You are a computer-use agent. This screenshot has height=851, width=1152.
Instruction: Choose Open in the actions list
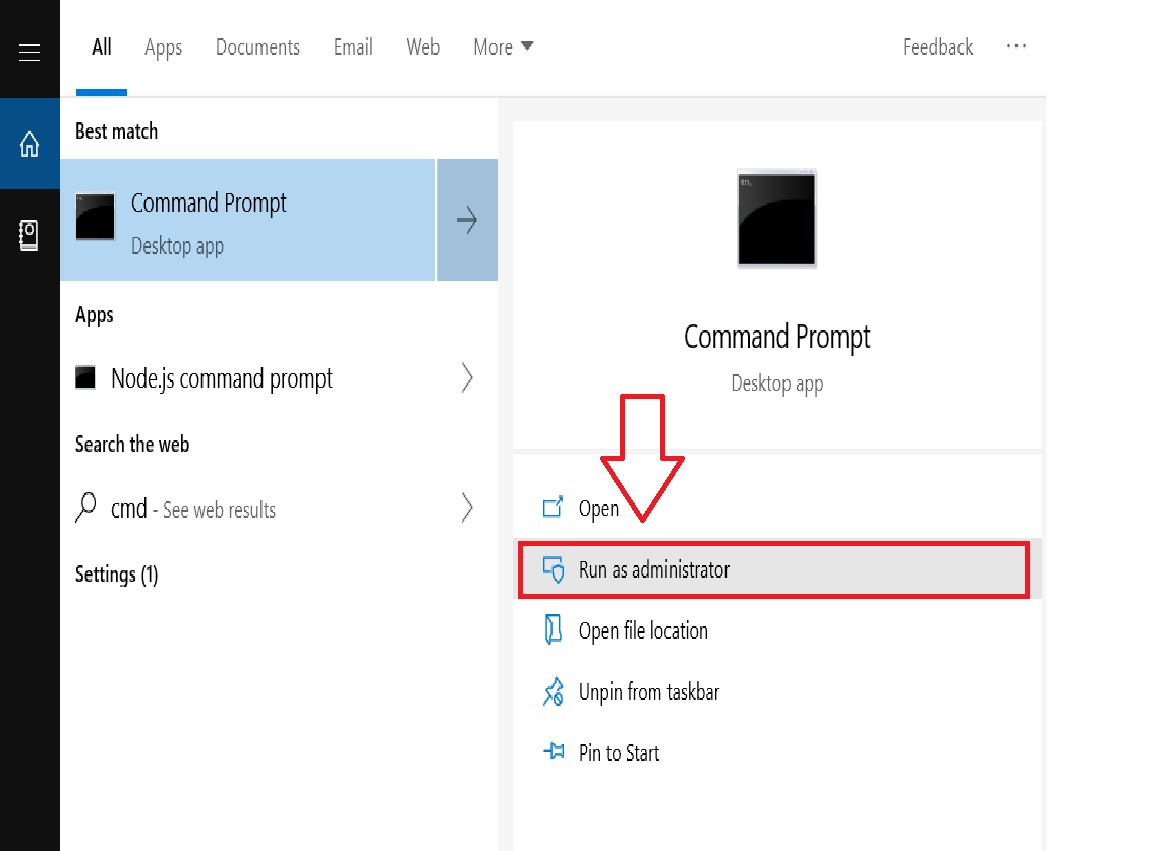click(x=777, y=508)
